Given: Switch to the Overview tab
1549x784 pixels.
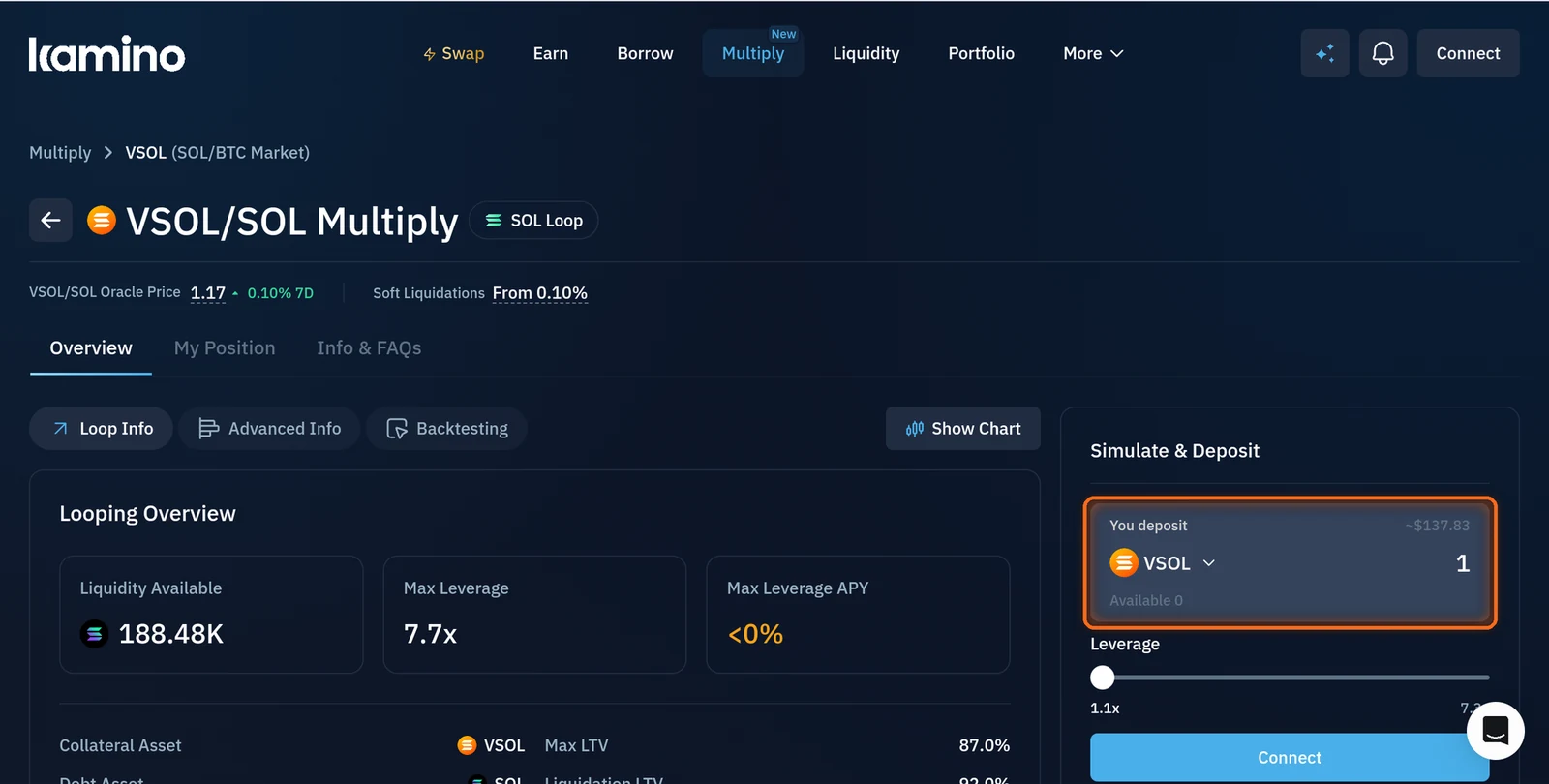Looking at the screenshot, I should 91,348.
